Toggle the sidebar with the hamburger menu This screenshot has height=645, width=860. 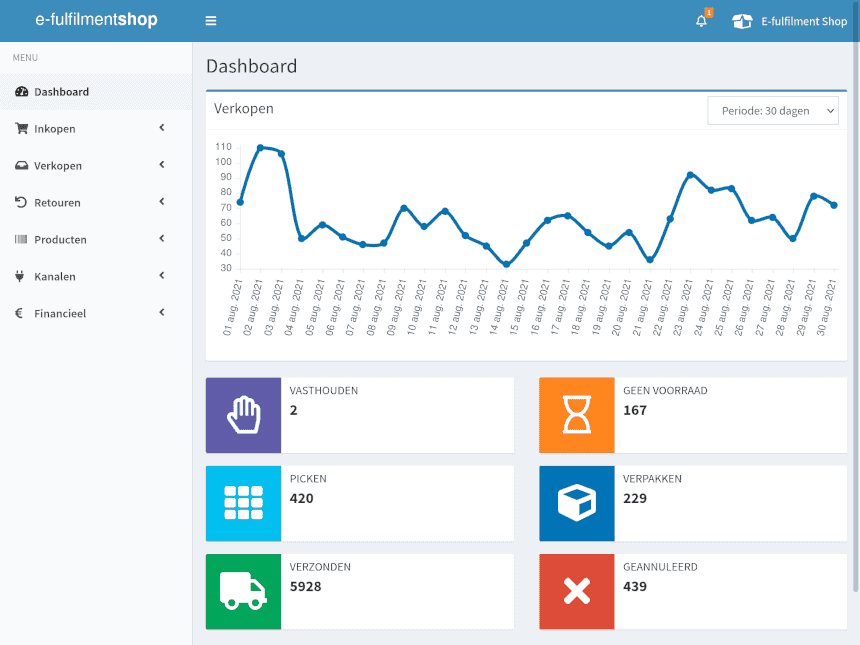point(211,20)
